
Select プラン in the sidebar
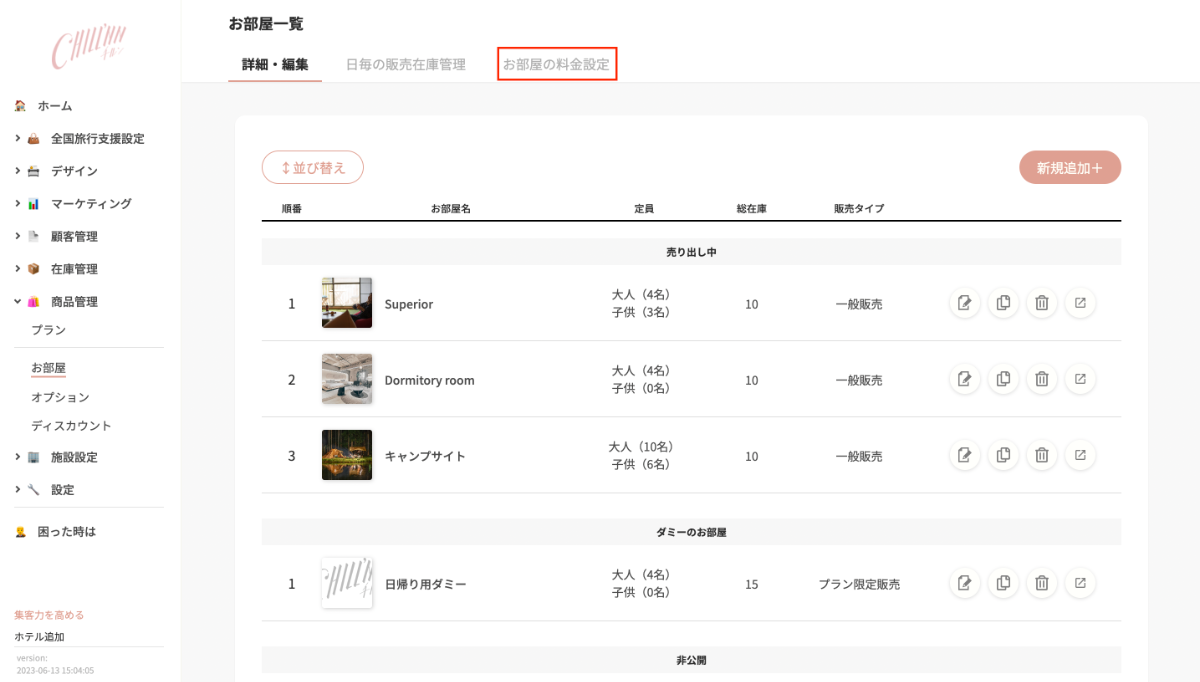[x=48, y=330]
